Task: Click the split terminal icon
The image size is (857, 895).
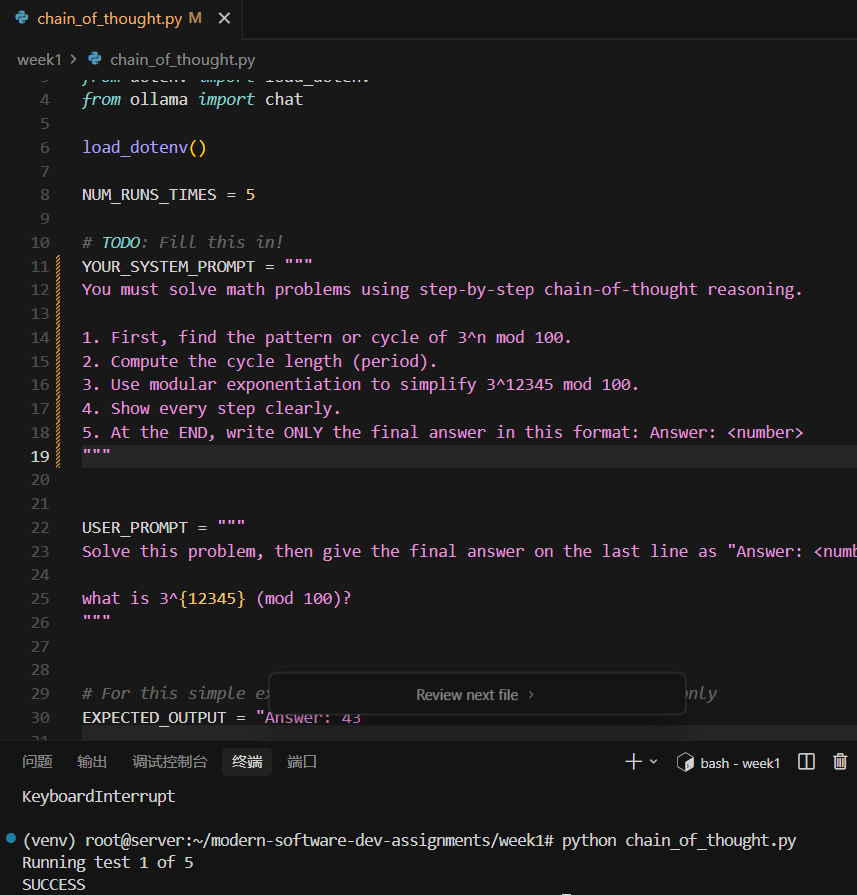Action: click(x=806, y=762)
